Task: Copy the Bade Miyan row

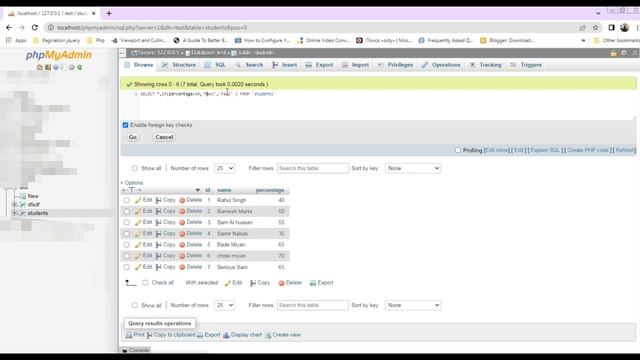Action: 166,244
